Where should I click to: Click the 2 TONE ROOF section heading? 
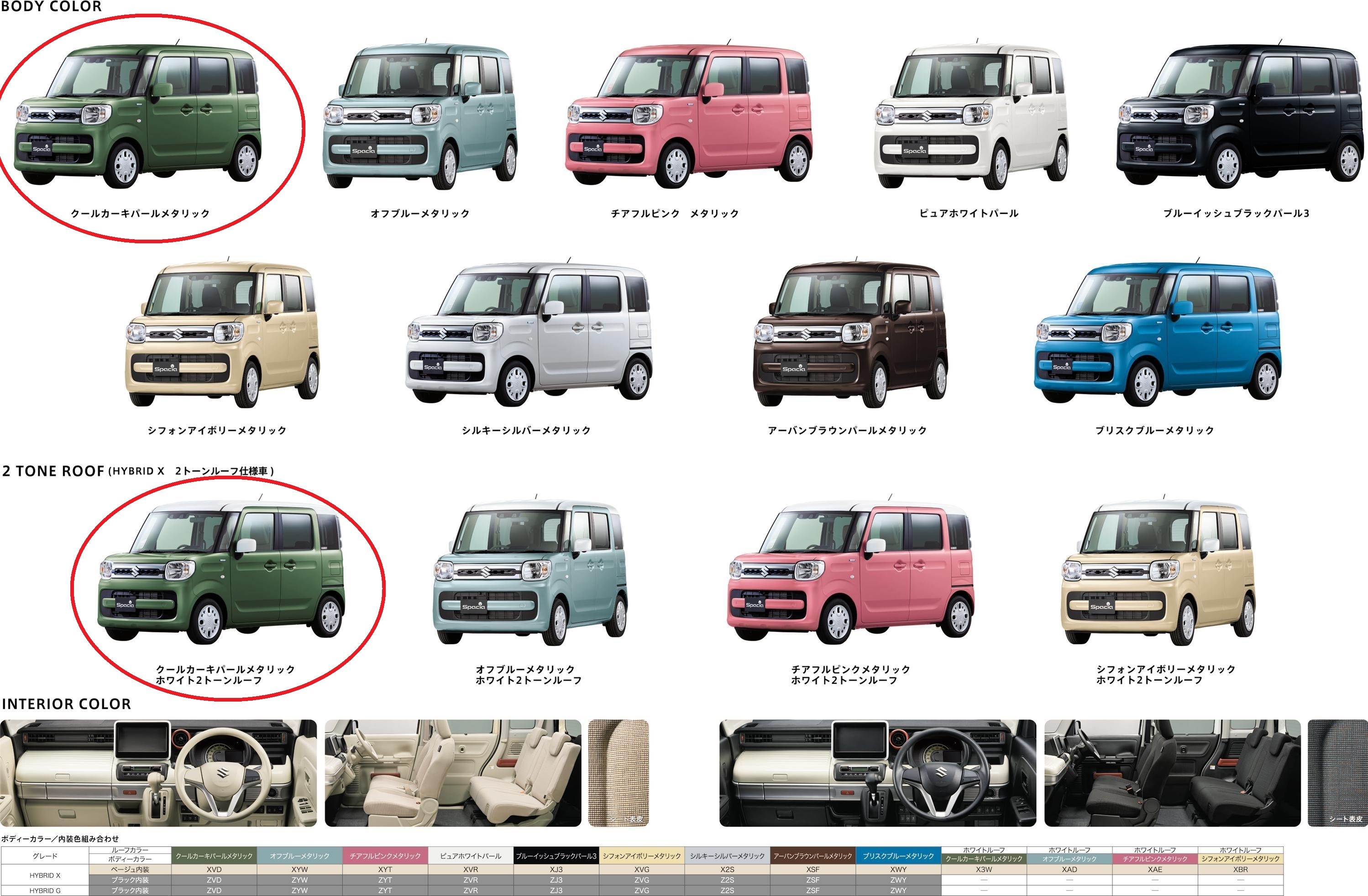point(53,471)
